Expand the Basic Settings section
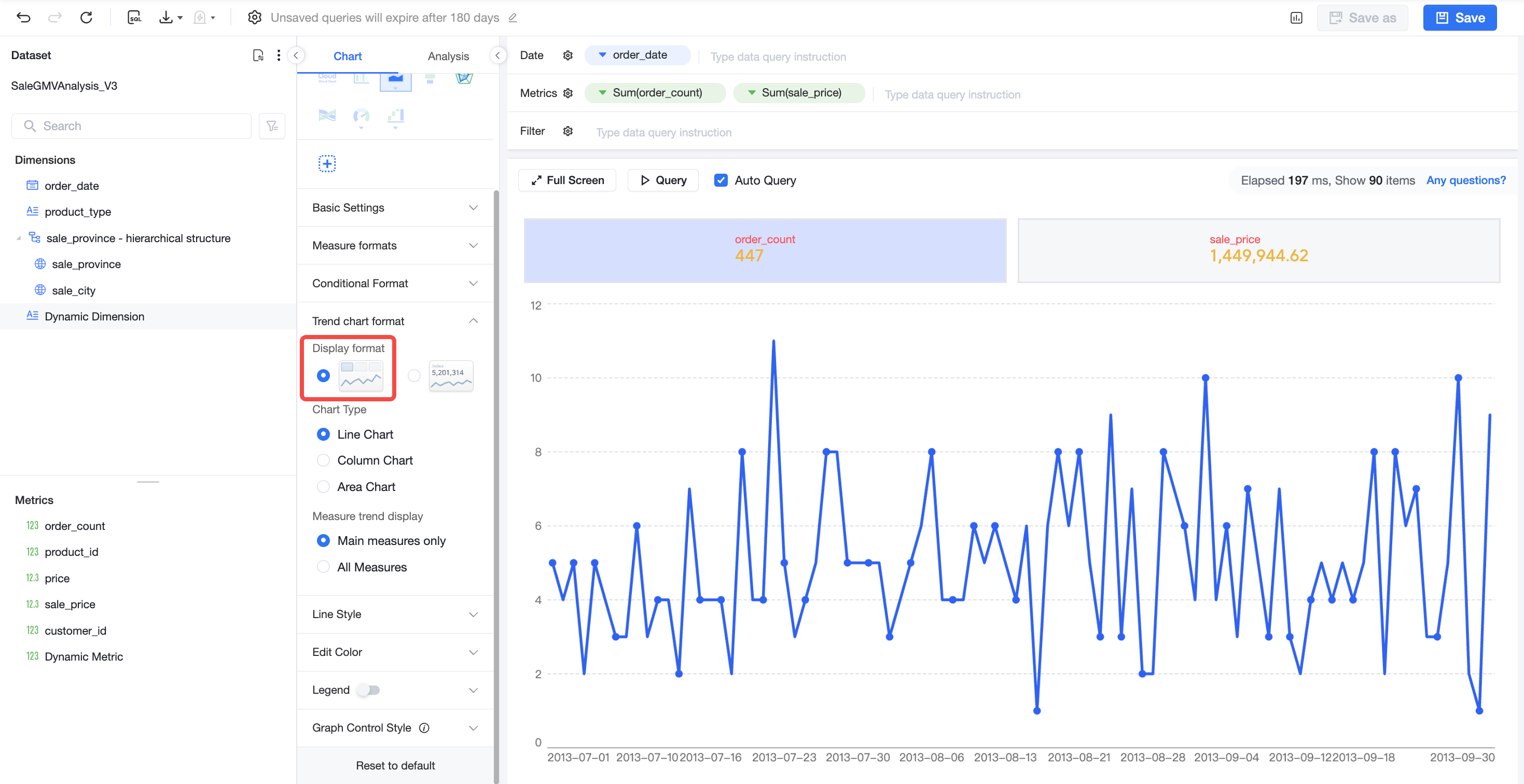 click(x=395, y=207)
